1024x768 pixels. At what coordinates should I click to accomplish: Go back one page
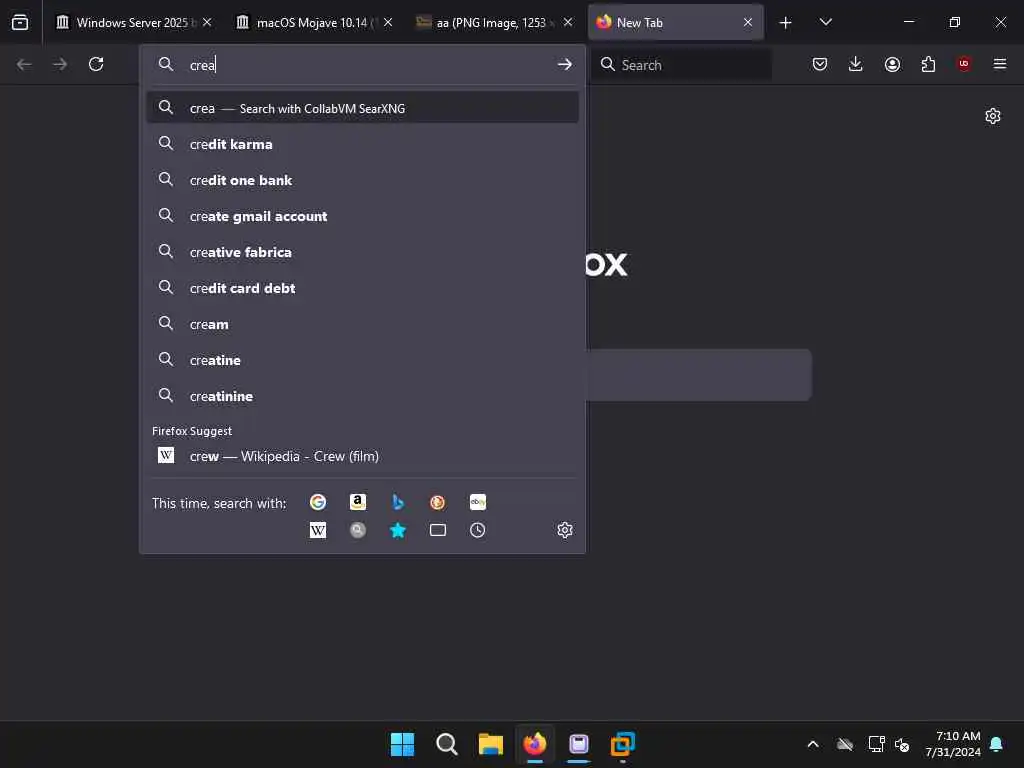[24, 64]
